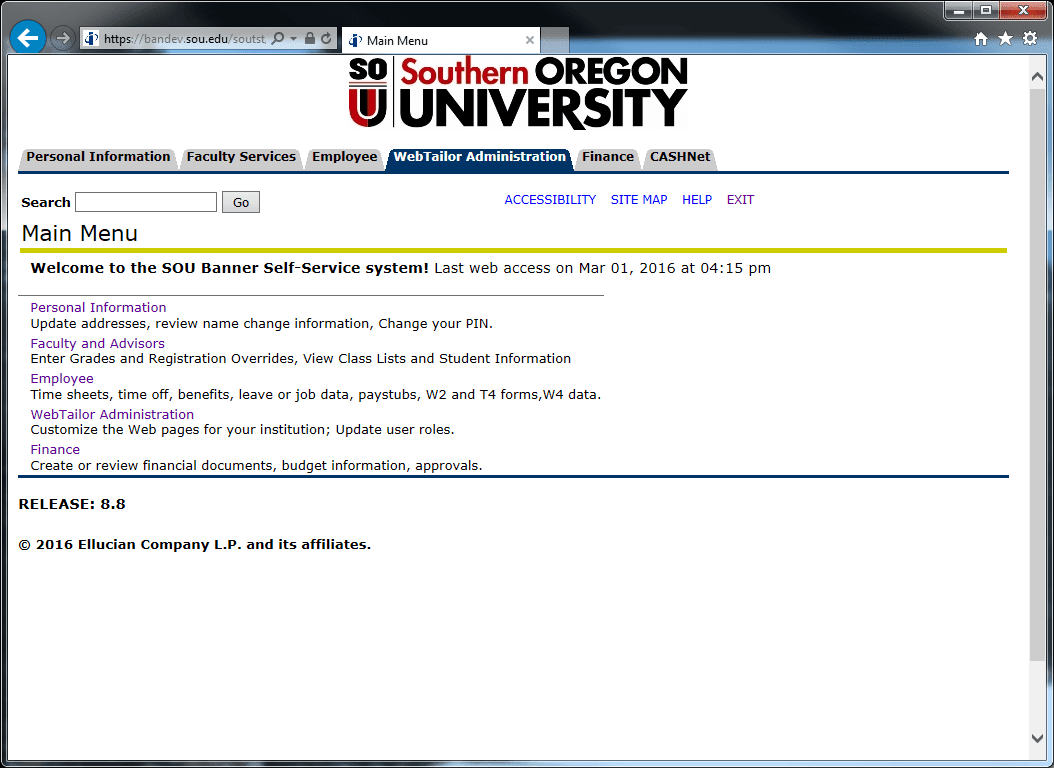Screen dimensions: 1054x768
Task: Click the browser back arrow button
Action: tap(28, 38)
